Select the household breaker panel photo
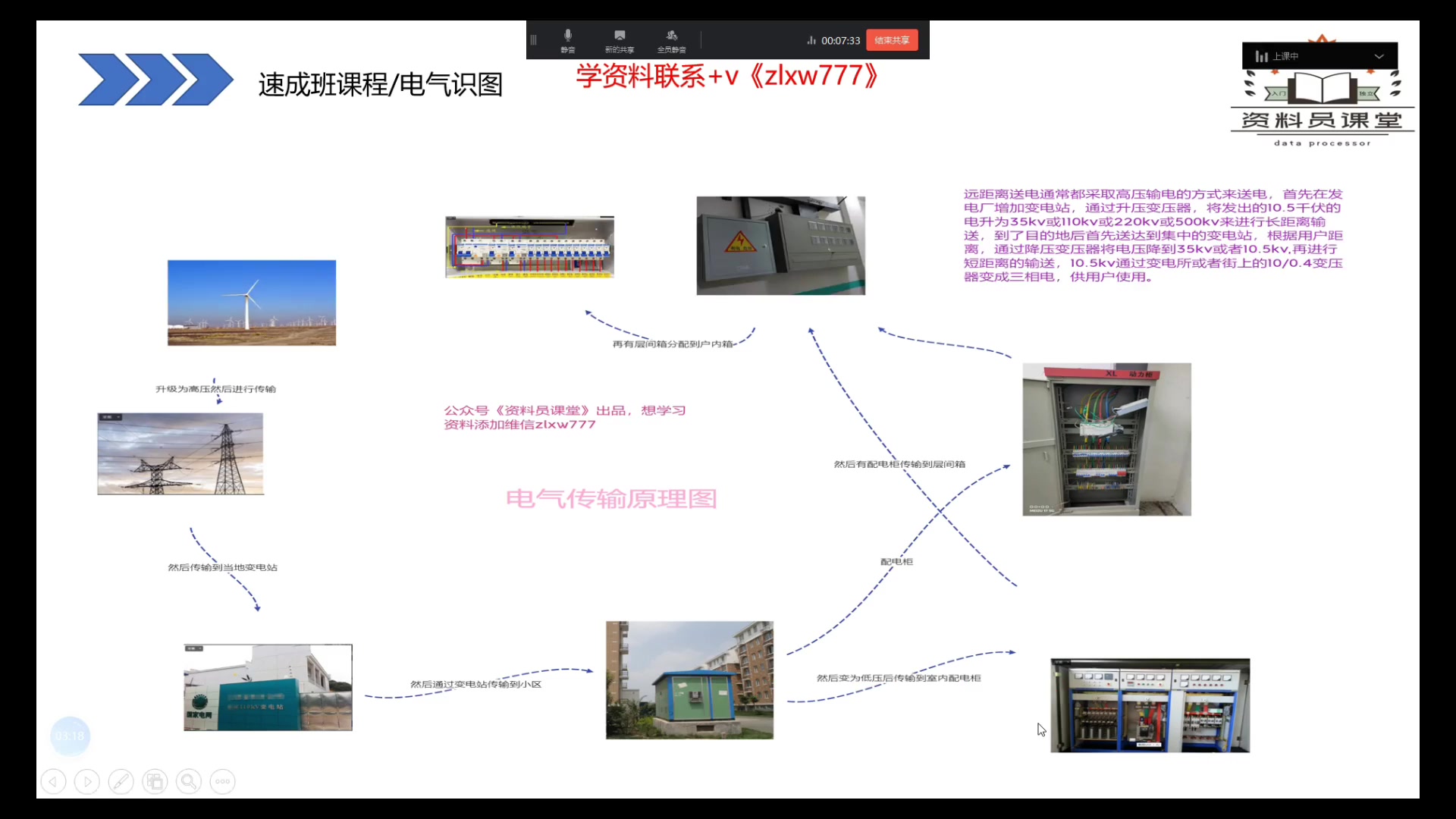The width and height of the screenshot is (1456, 819). (x=529, y=247)
